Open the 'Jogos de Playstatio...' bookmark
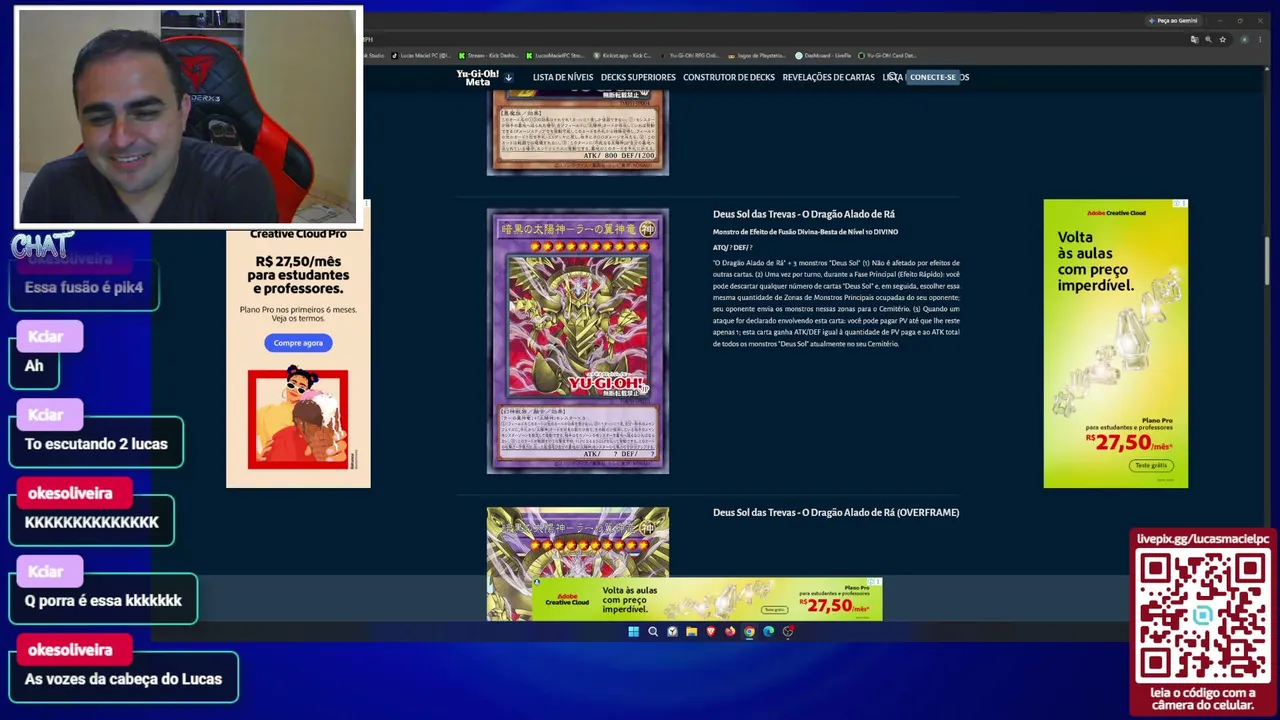This screenshot has height=720, width=1280. (756, 56)
